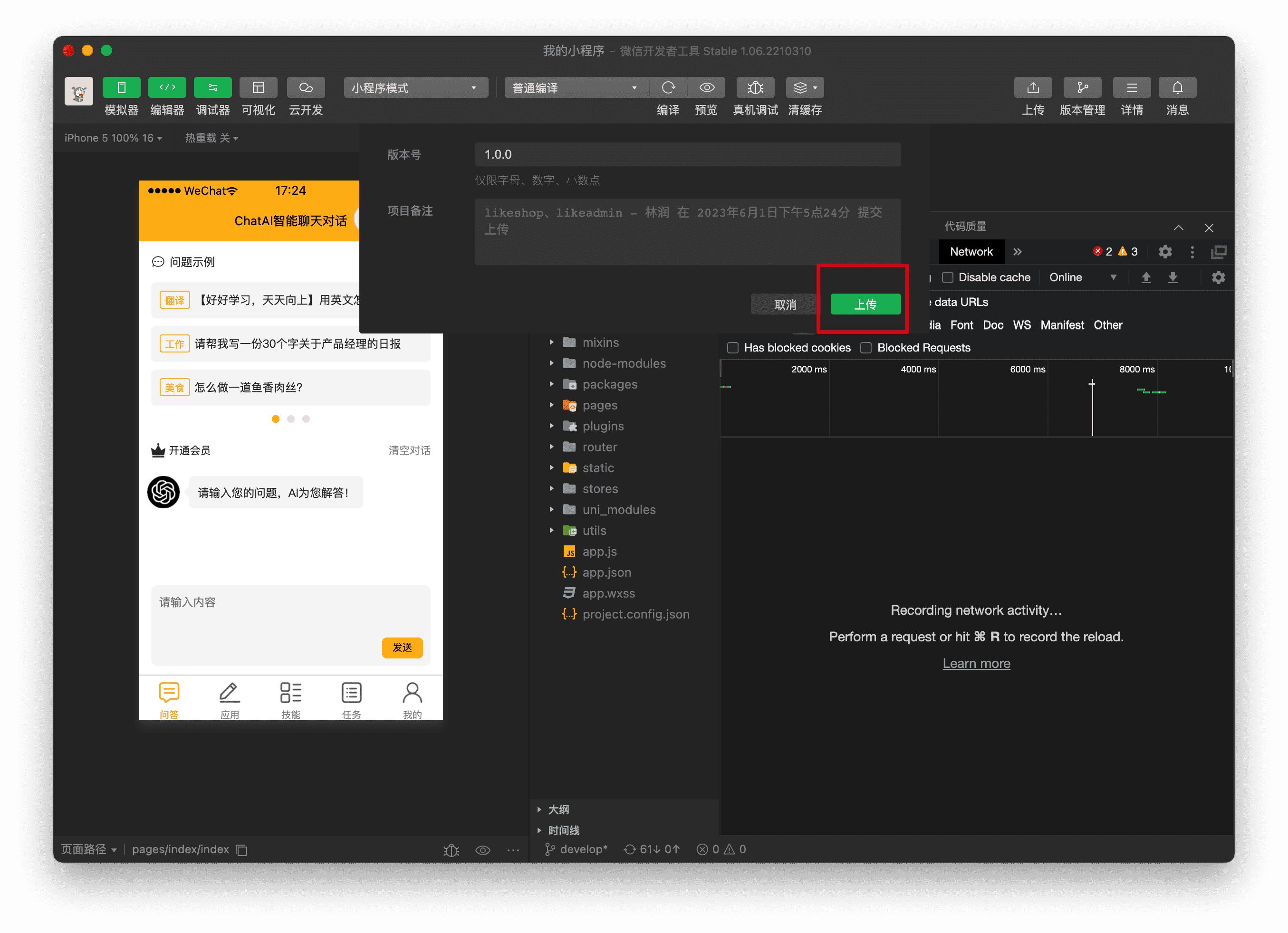The height and width of the screenshot is (933, 1288).
Task: Click the red error count indicator
Action: pyautogui.click(x=1103, y=251)
